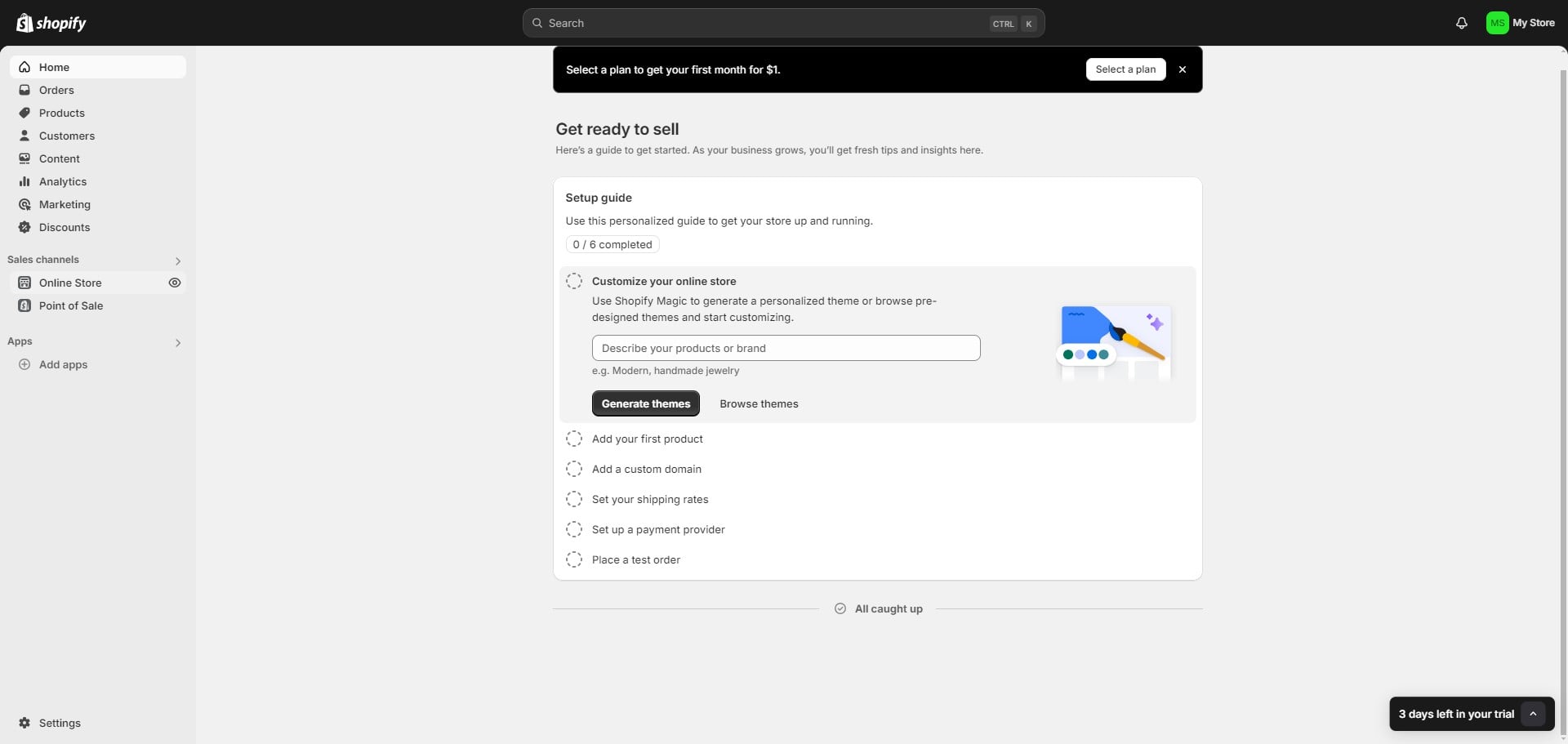The width and height of the screenshot is (1568, 744).
Task: Mark 'Set your shipping rates' step circle
Action: pos(574,499)
